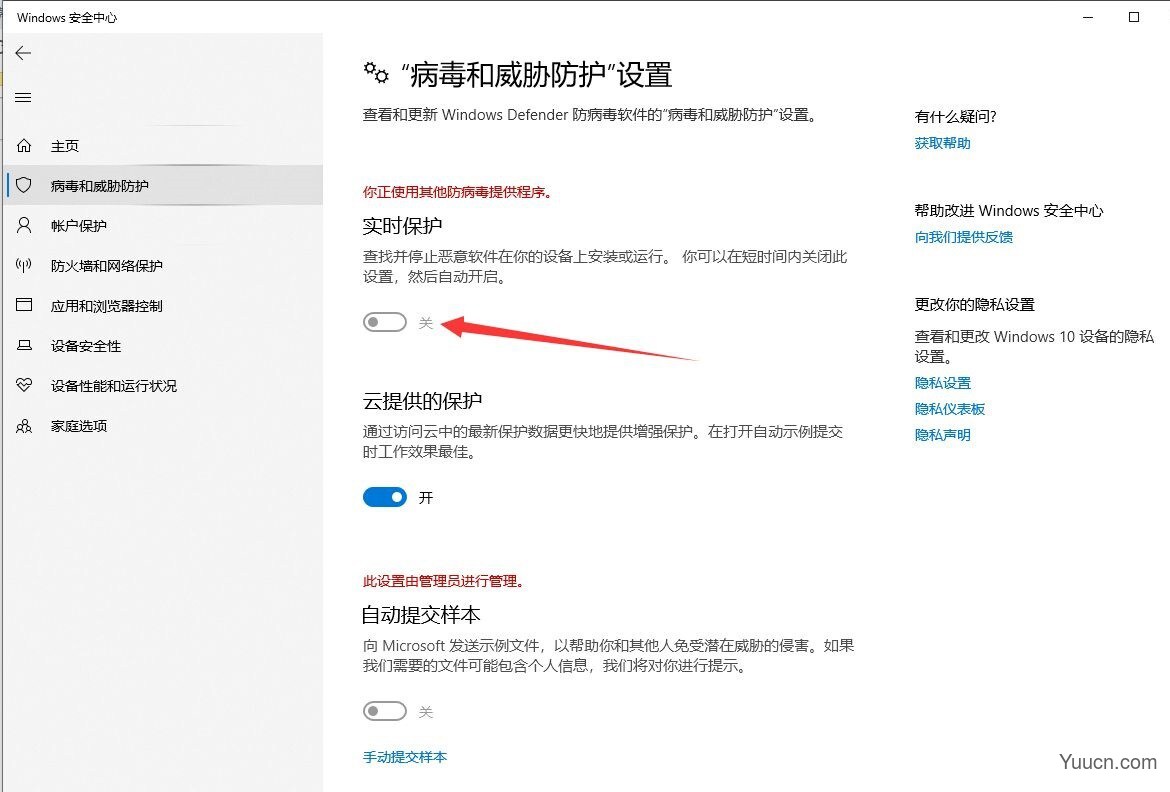Click the antenna icon for 防火墙和网络保护
The image size is (1170, 792).
24,265
